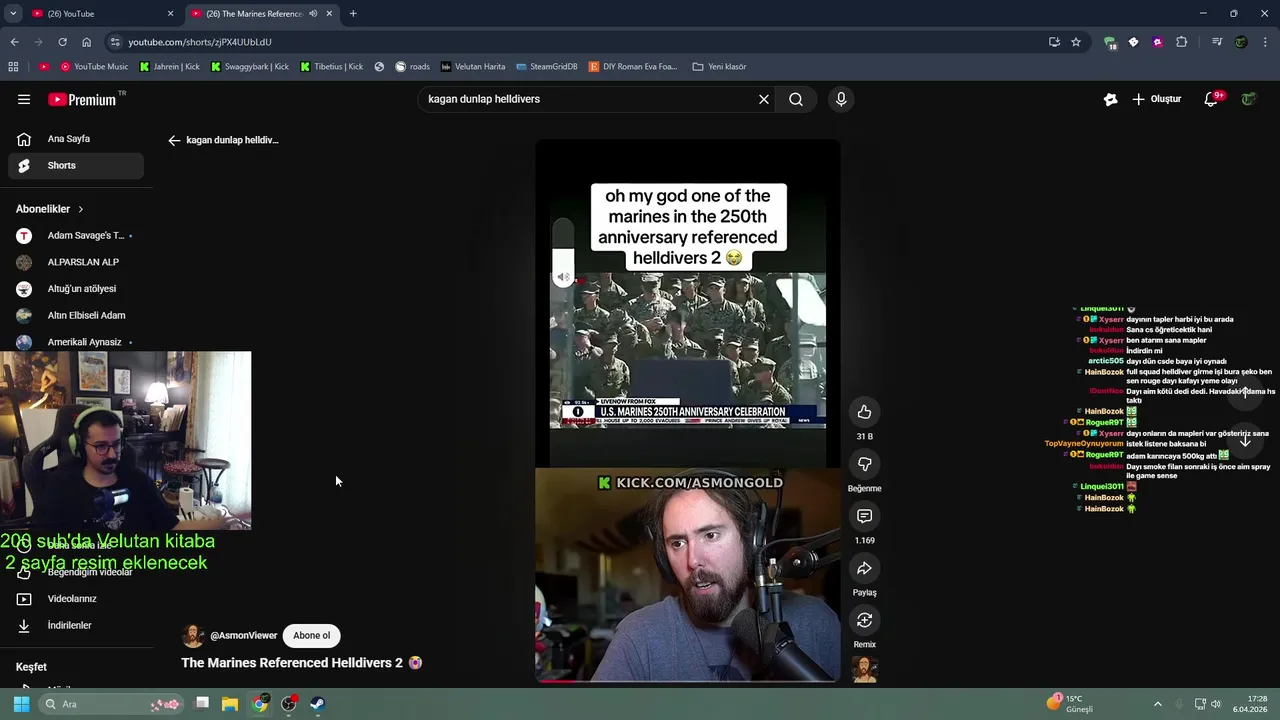Open OBS from the taskbar

(288, 704)
